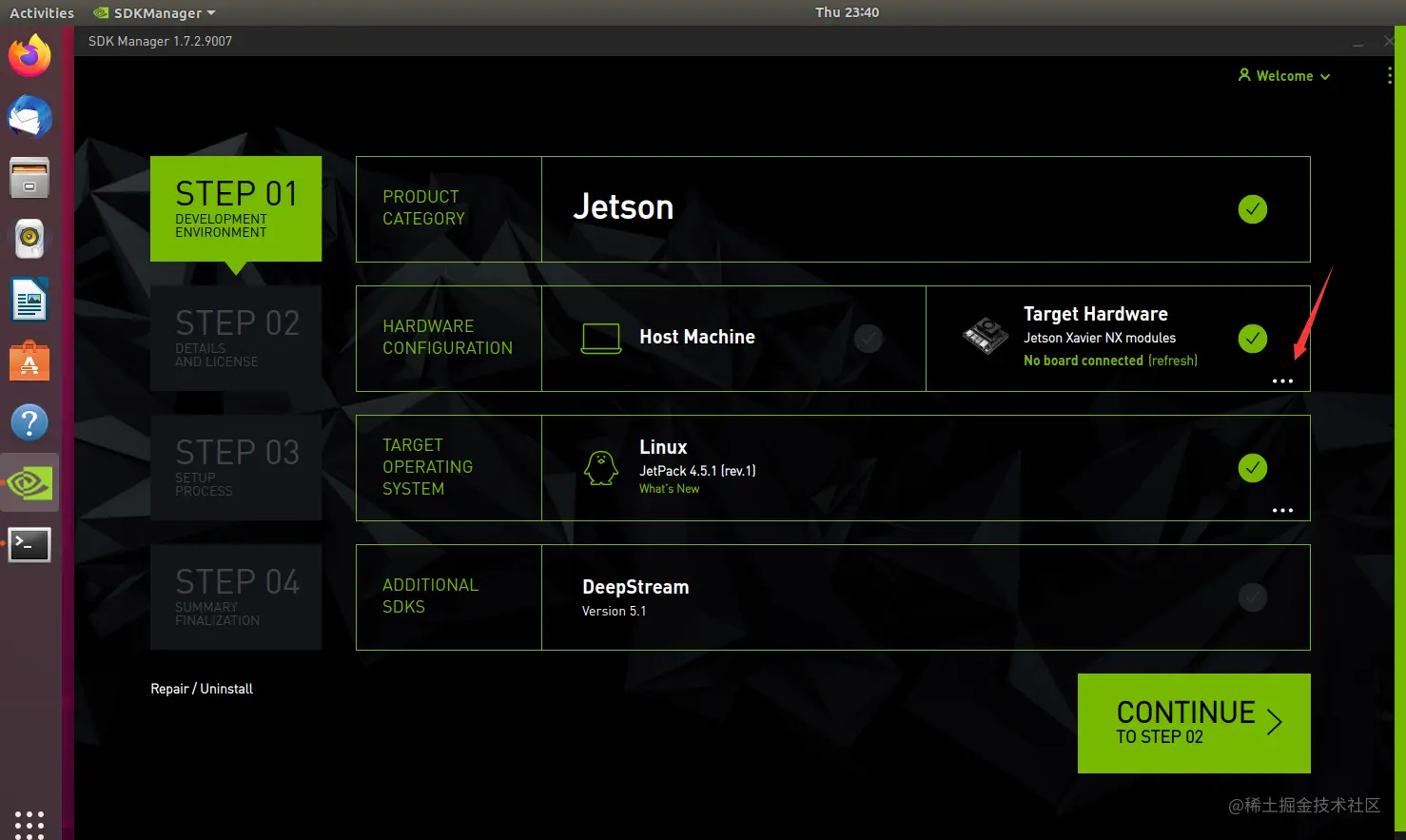This screenshot has height=840, width=1406.
Task: Toggle the Host Machine checkmark
Action: click(869, 339)
